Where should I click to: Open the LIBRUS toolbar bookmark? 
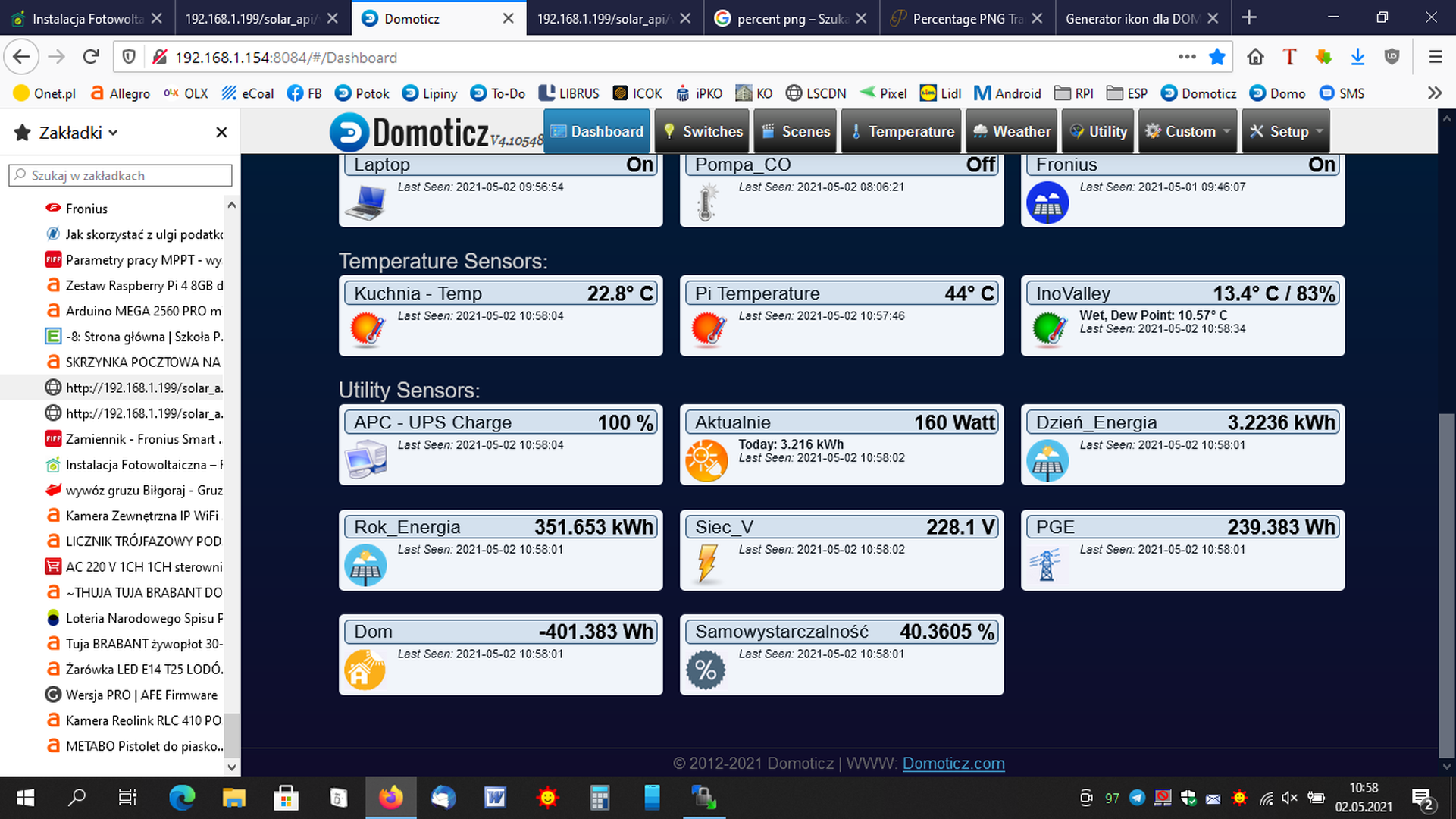569,93
